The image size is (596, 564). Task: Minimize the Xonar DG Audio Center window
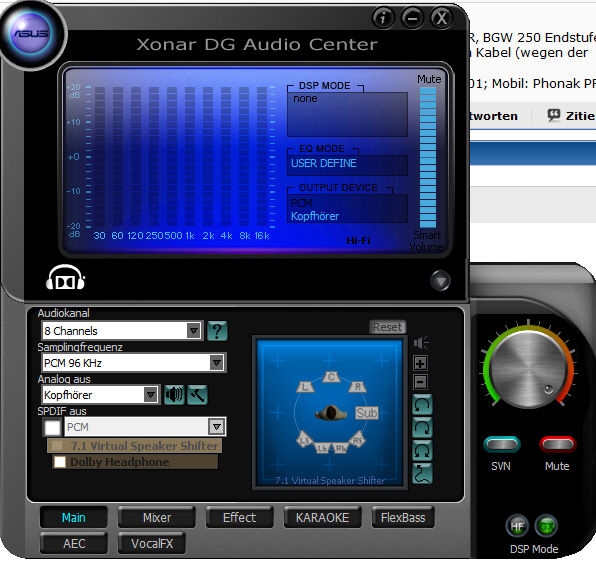coord(412,17)
